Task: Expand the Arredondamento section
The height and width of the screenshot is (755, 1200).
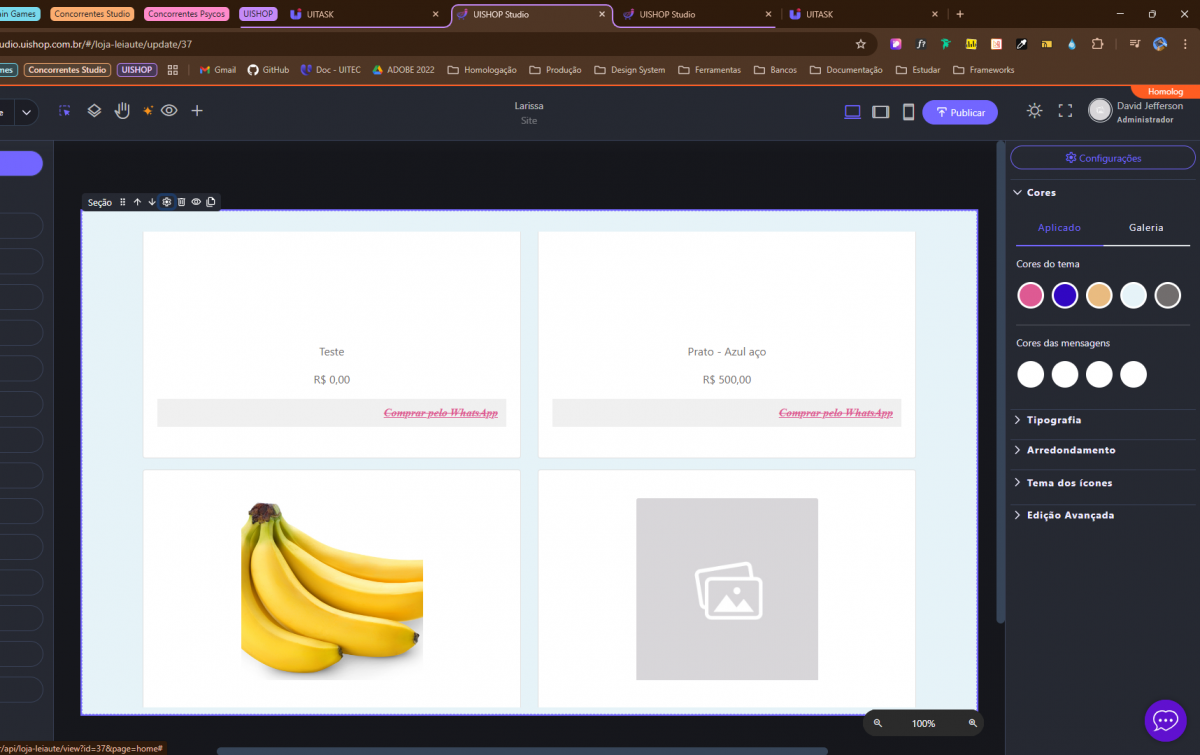Action: click(x=1070, y=450)
